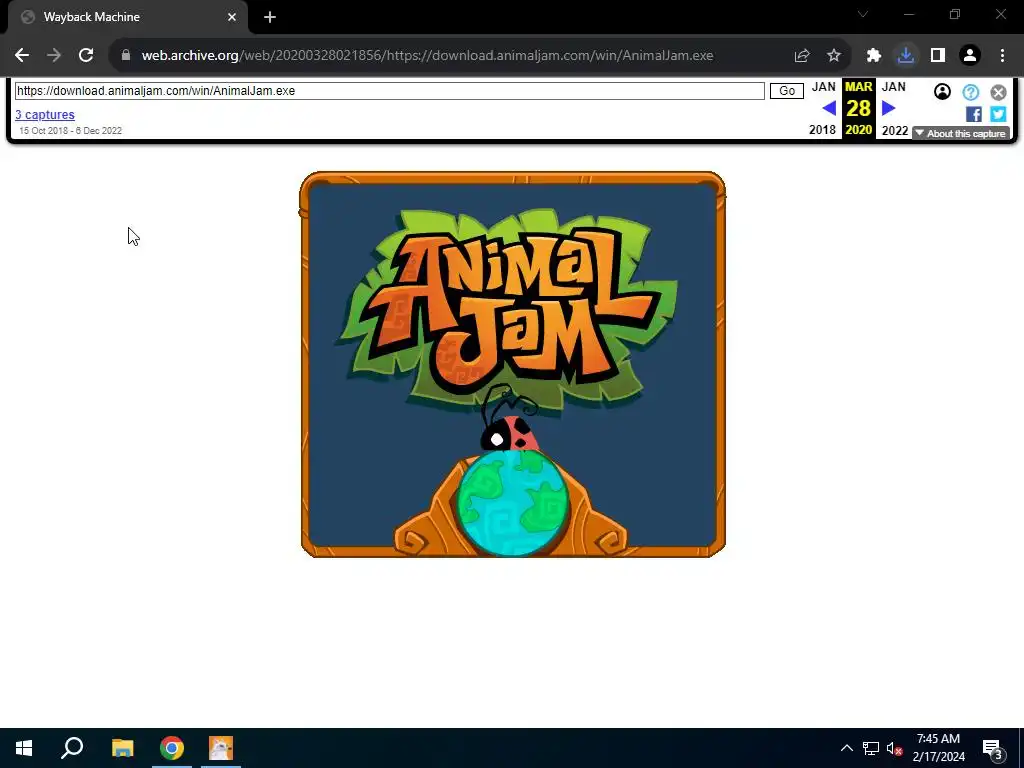This screenshot has width=1024, height=768.
Task: Open network status tray icon
Action: pyautogui.click(x=871, y=748)
